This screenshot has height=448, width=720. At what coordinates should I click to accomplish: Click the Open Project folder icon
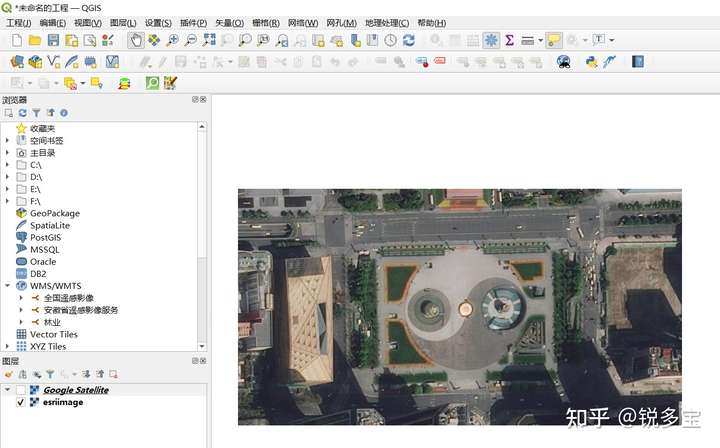coord(35,40)
